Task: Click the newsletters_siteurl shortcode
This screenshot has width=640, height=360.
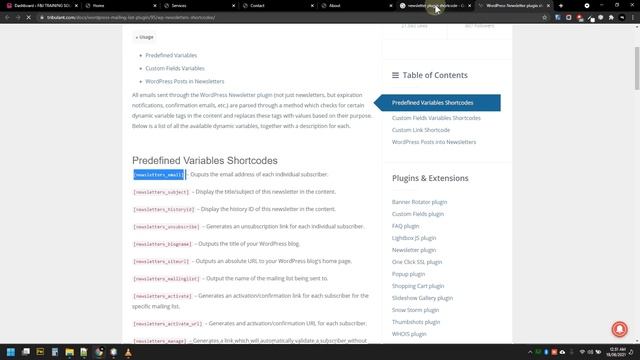Action: pos(161,261)
